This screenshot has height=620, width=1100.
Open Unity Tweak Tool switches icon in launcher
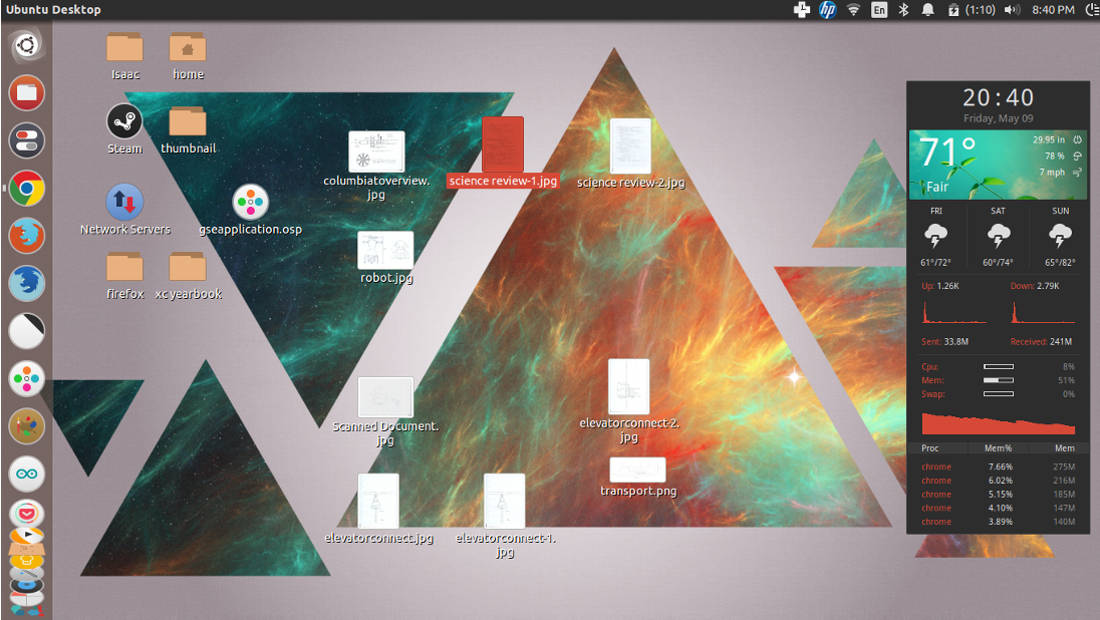(x=27, y=140)
